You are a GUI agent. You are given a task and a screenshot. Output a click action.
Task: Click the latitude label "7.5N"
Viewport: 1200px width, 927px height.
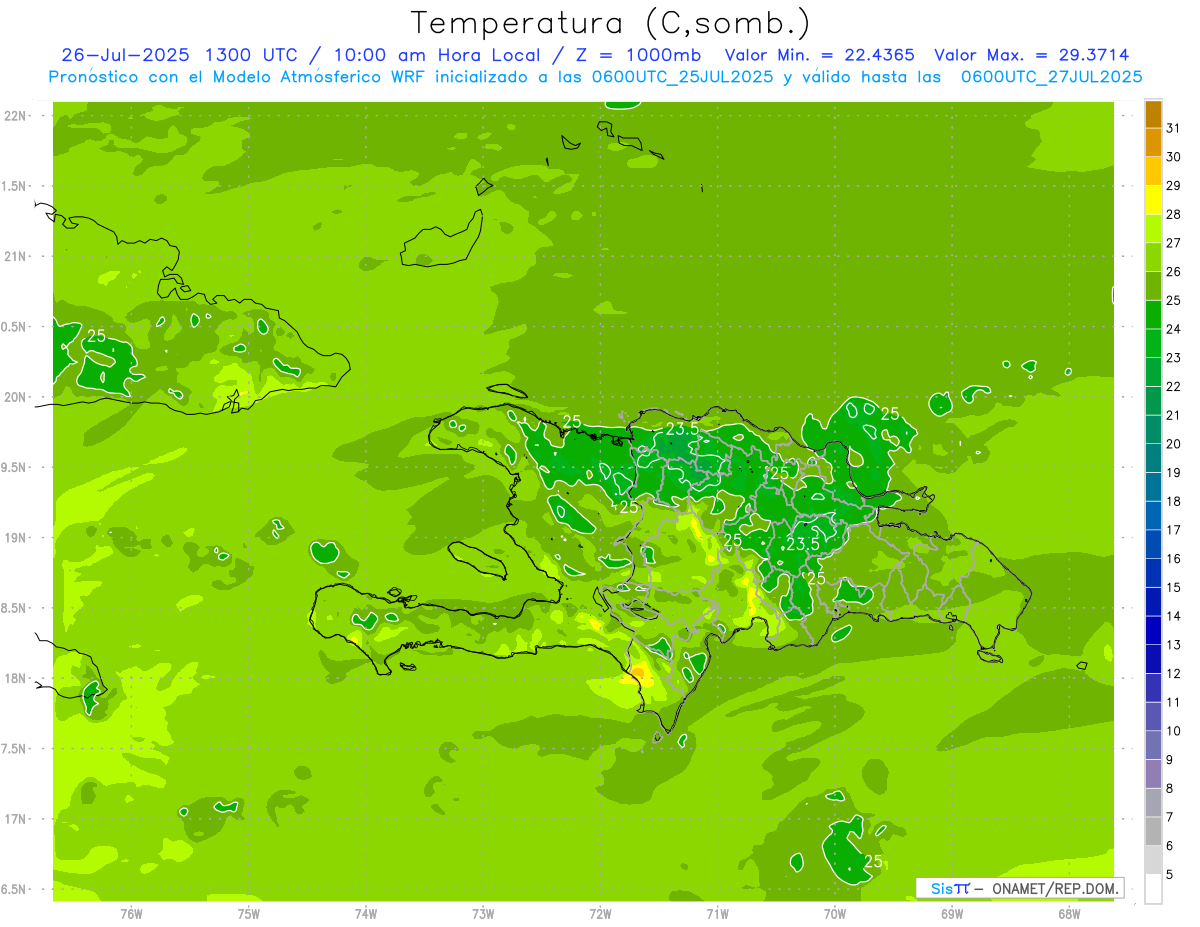[x=13, y=748]
